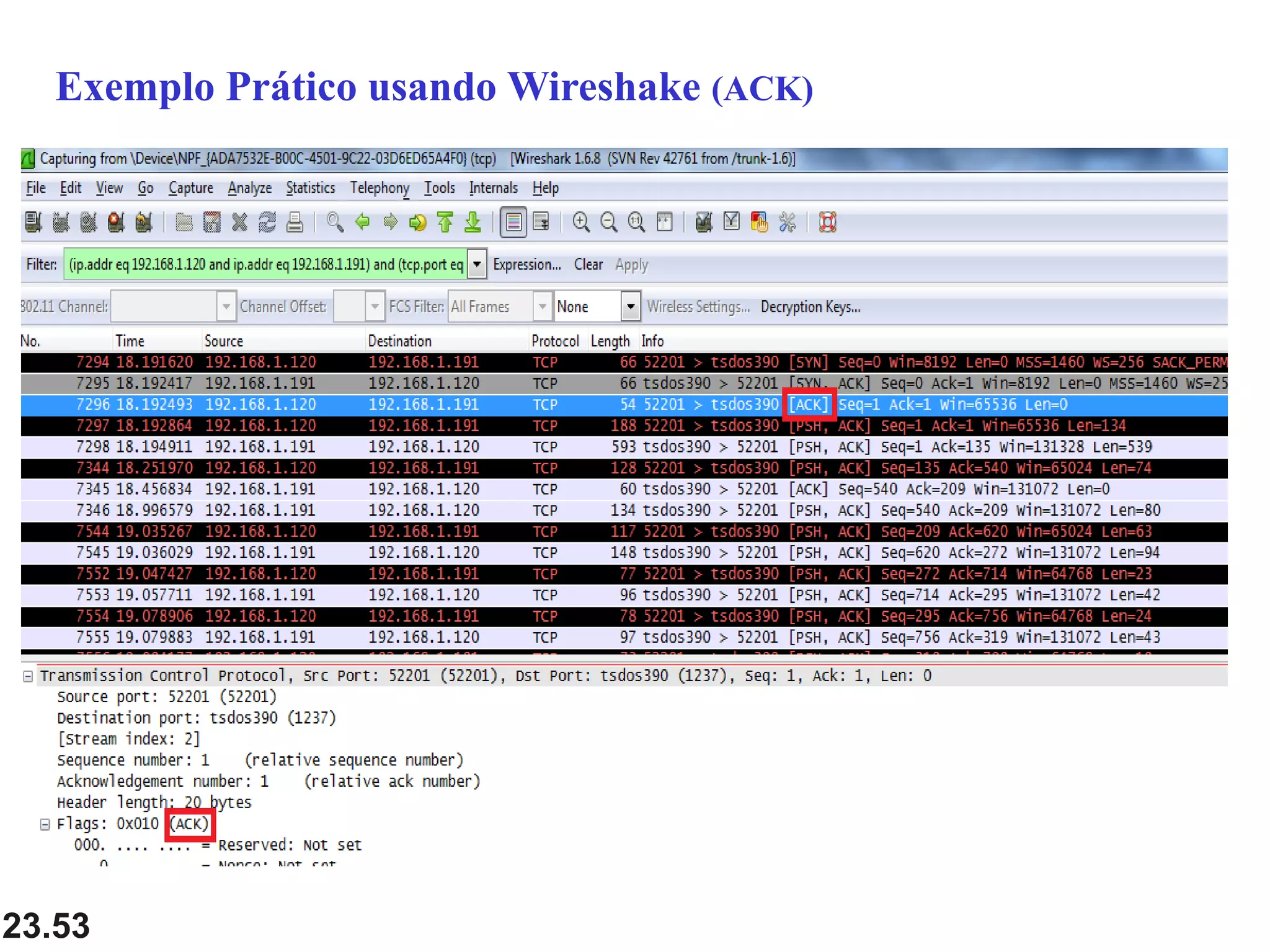Open the Help menu

546,188
